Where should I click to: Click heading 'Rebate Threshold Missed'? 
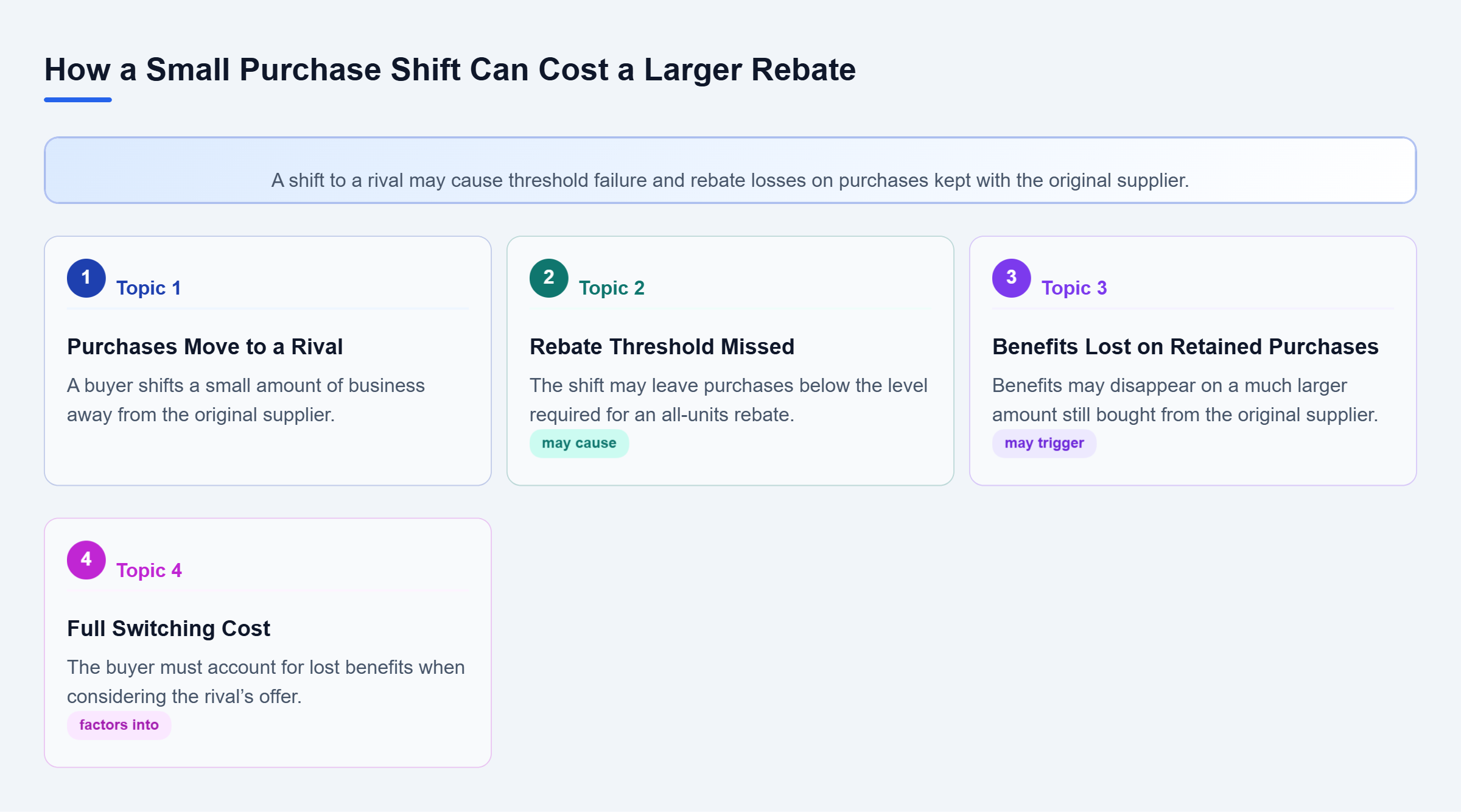point(662,346)
